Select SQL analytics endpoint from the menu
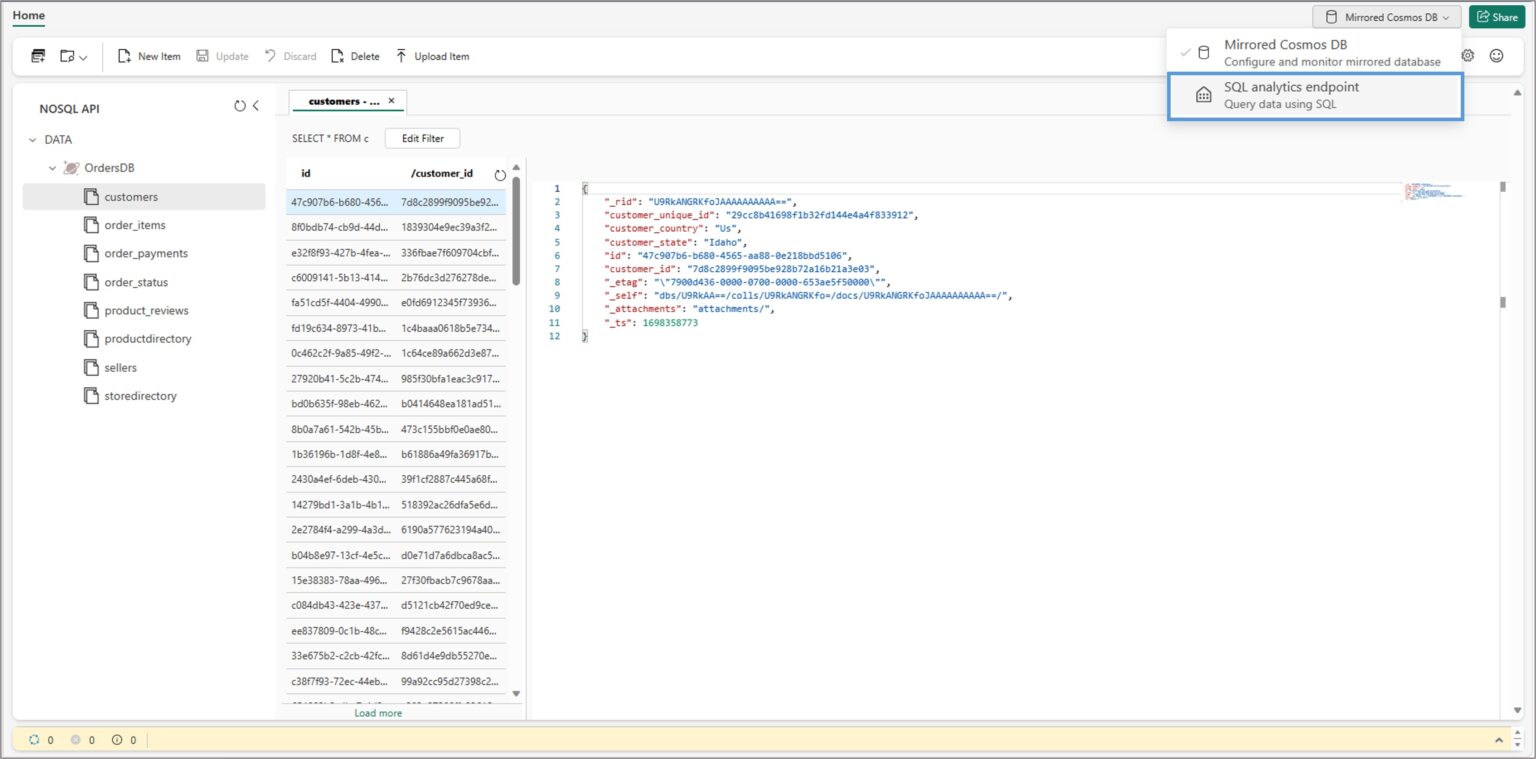The width and height of the screenshot is (1536, 759). pyautogui.click(x=1291, y=94)
